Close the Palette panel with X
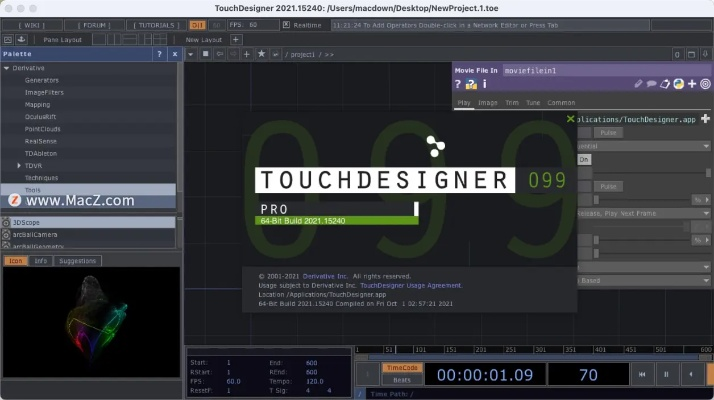 (x=174, y=53)
